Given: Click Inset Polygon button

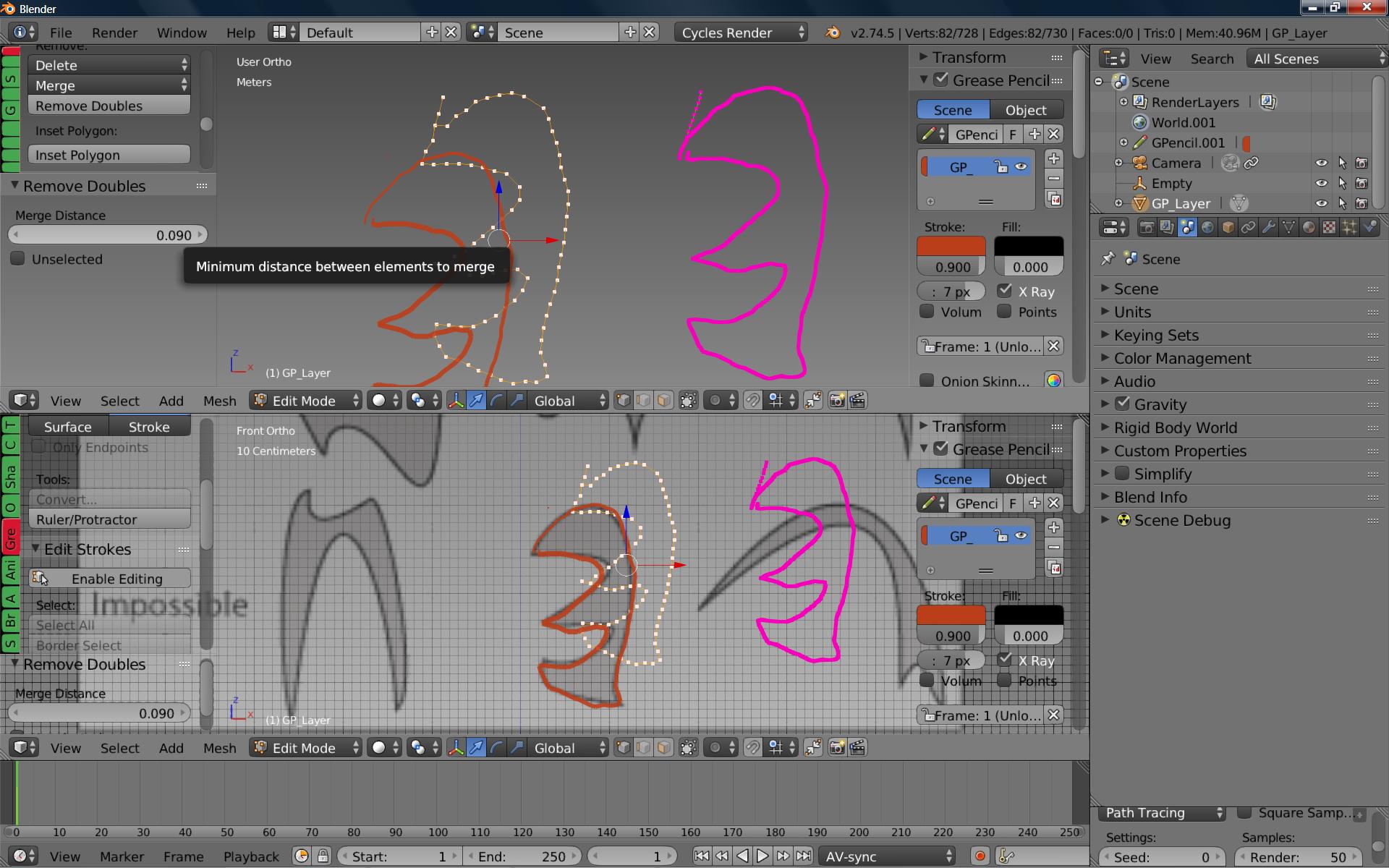Looking at the screenshot, I should pos(109,155).
